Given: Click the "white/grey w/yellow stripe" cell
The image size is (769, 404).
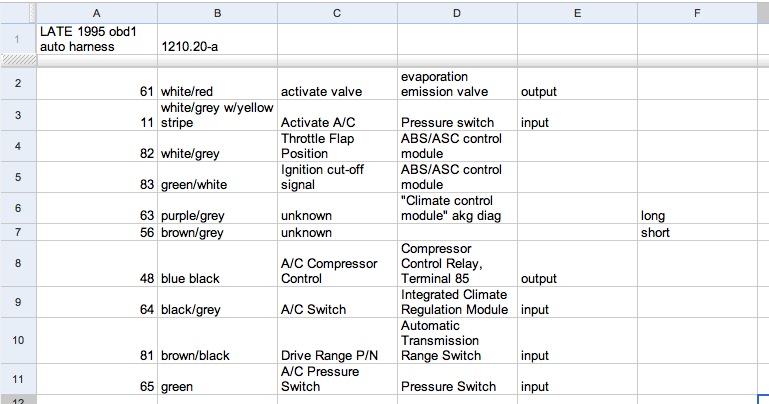Looking at the screenshot, I should click(216, 115).
